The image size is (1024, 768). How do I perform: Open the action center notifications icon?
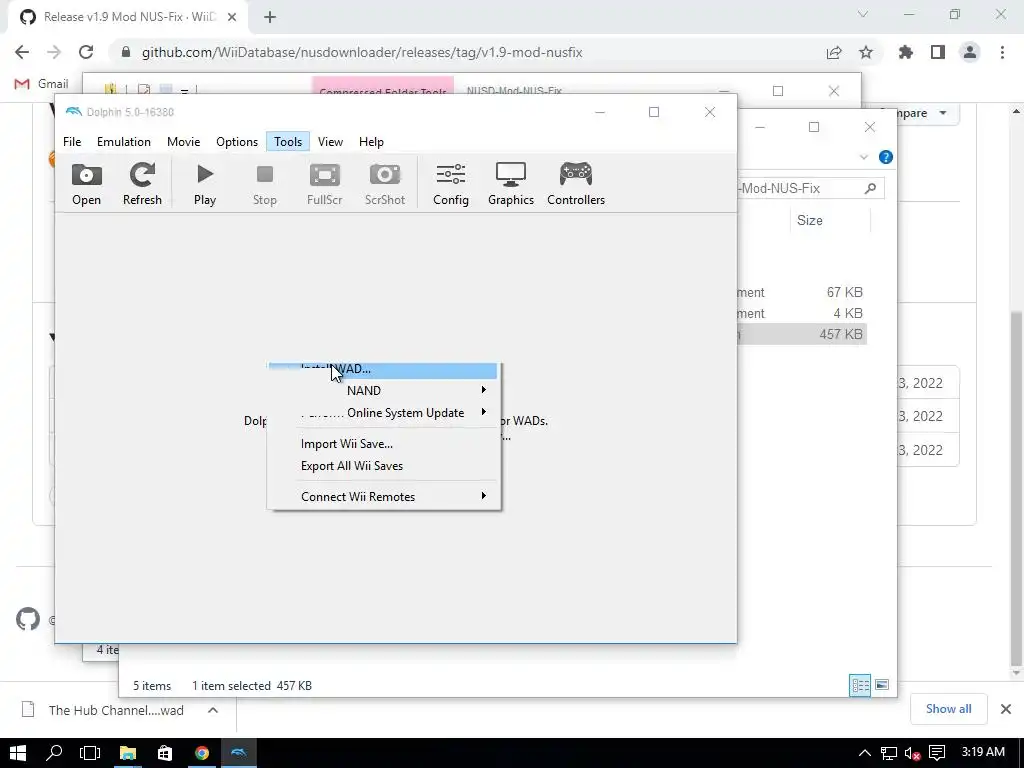click(937, 753)
